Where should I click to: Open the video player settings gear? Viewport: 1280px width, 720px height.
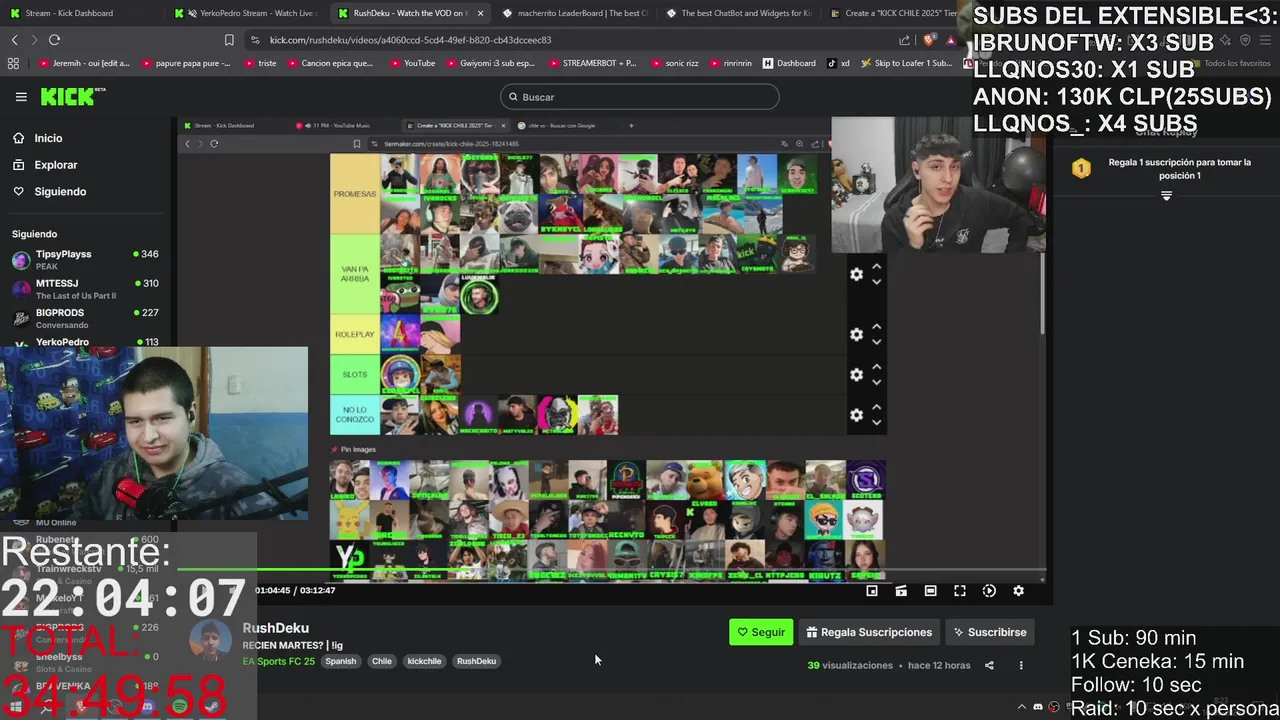coord(1018,591)
